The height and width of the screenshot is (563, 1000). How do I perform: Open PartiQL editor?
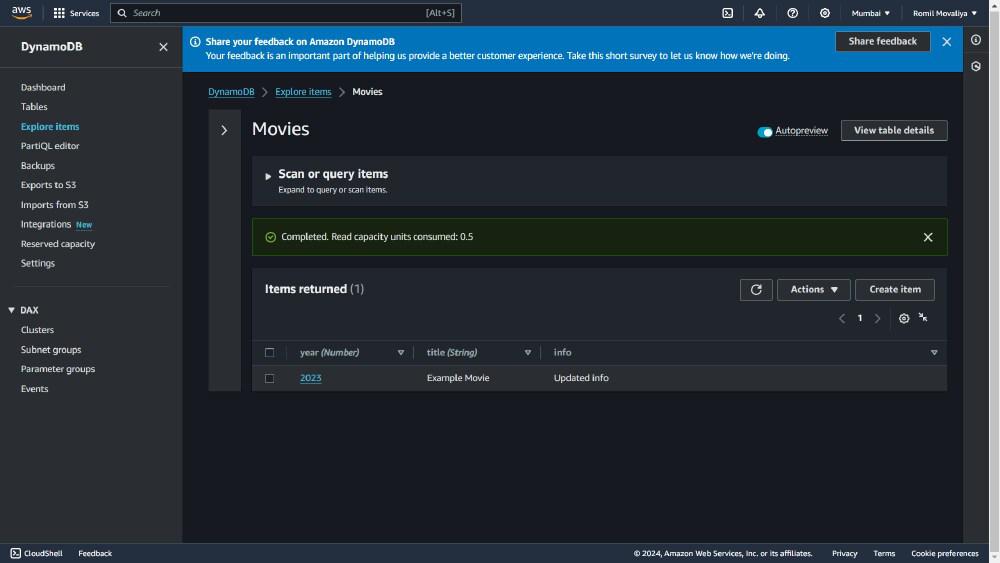[x=50, y=146]
